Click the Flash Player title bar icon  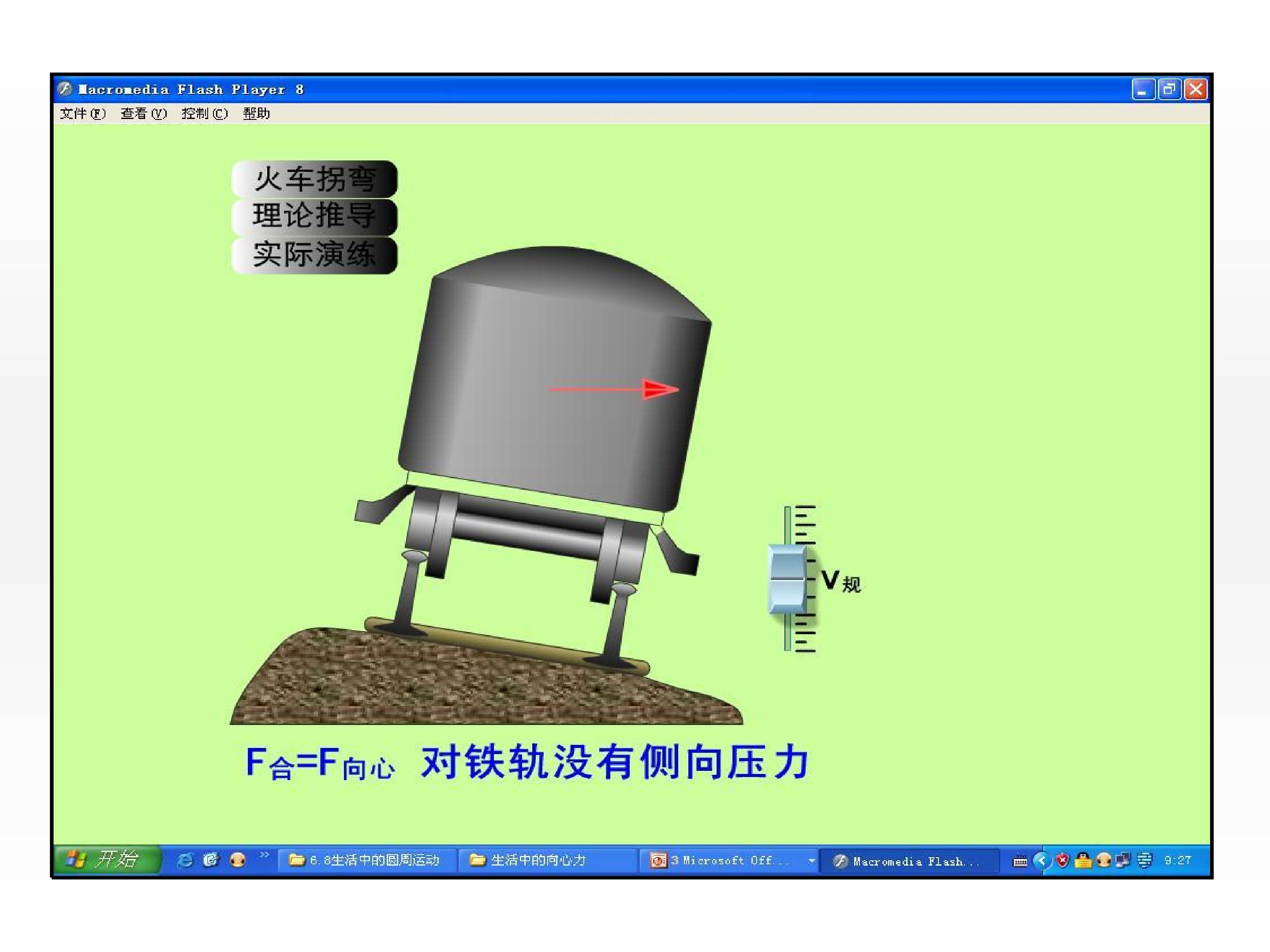point(65,89)
